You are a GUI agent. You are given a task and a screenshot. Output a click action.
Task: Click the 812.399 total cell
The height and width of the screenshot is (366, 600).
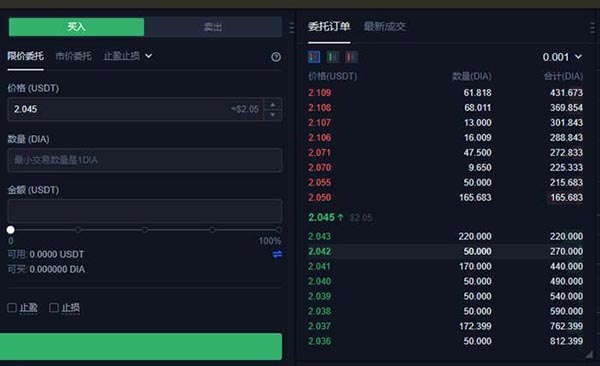566,341
